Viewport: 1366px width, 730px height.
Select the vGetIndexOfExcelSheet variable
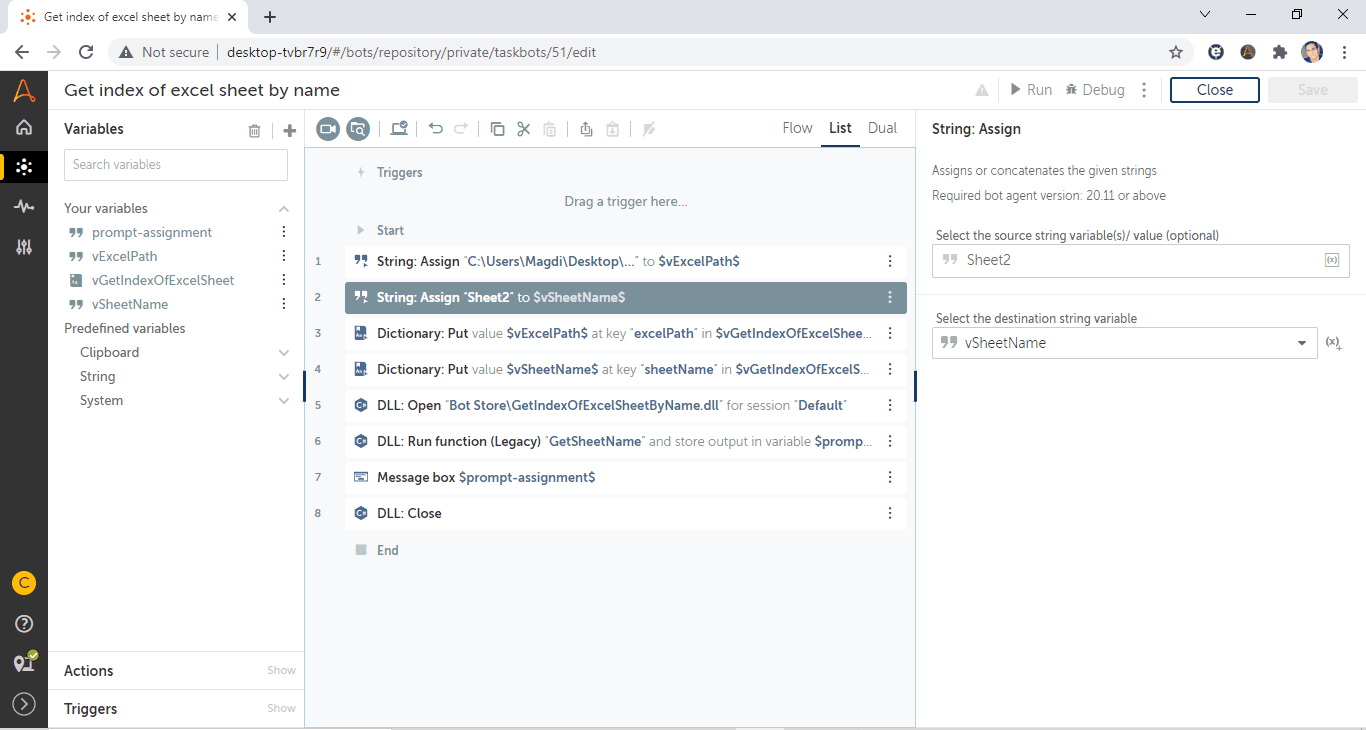tap(163, 281)
